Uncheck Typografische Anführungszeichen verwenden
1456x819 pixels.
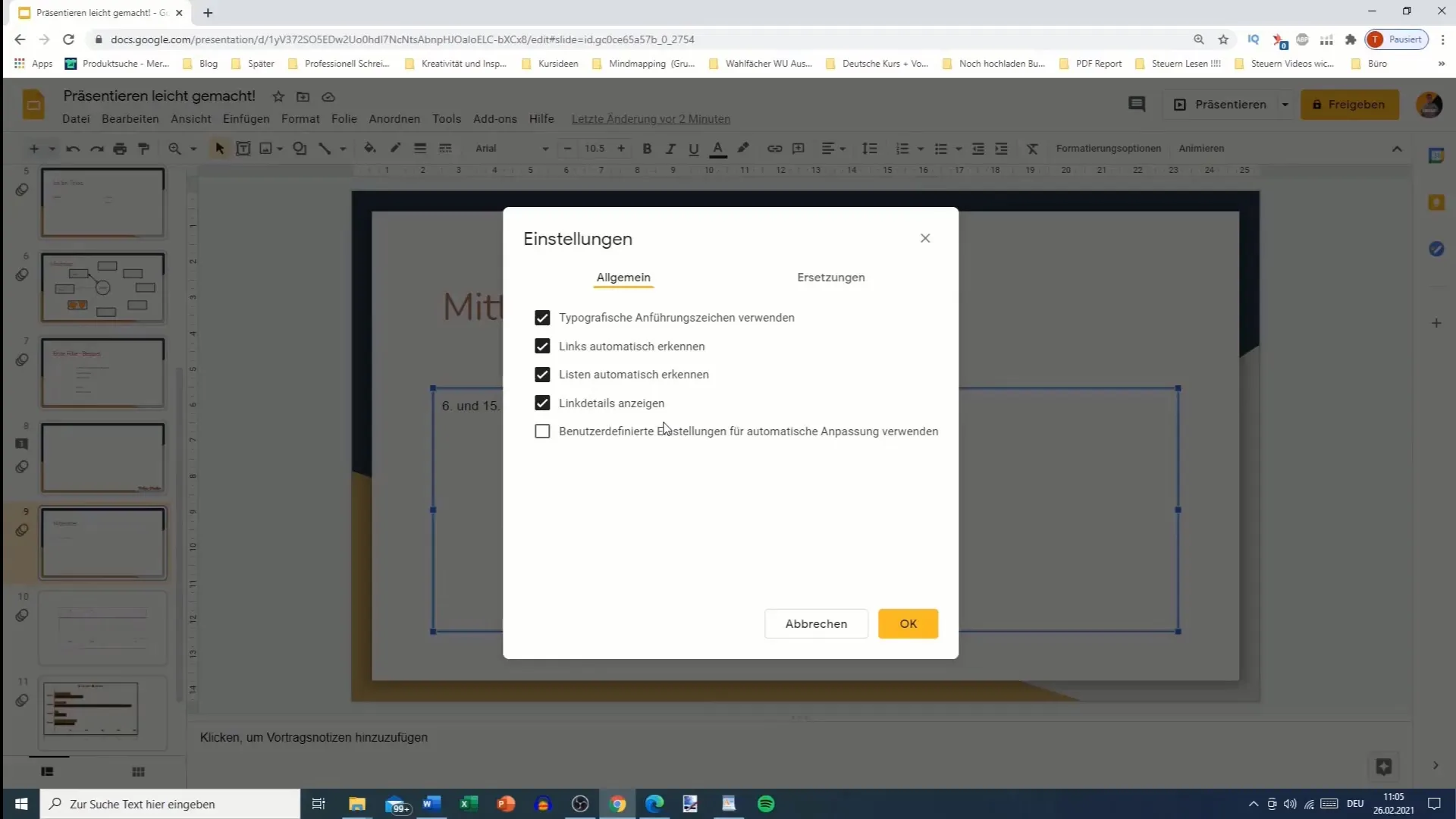(x=542, y=318)
